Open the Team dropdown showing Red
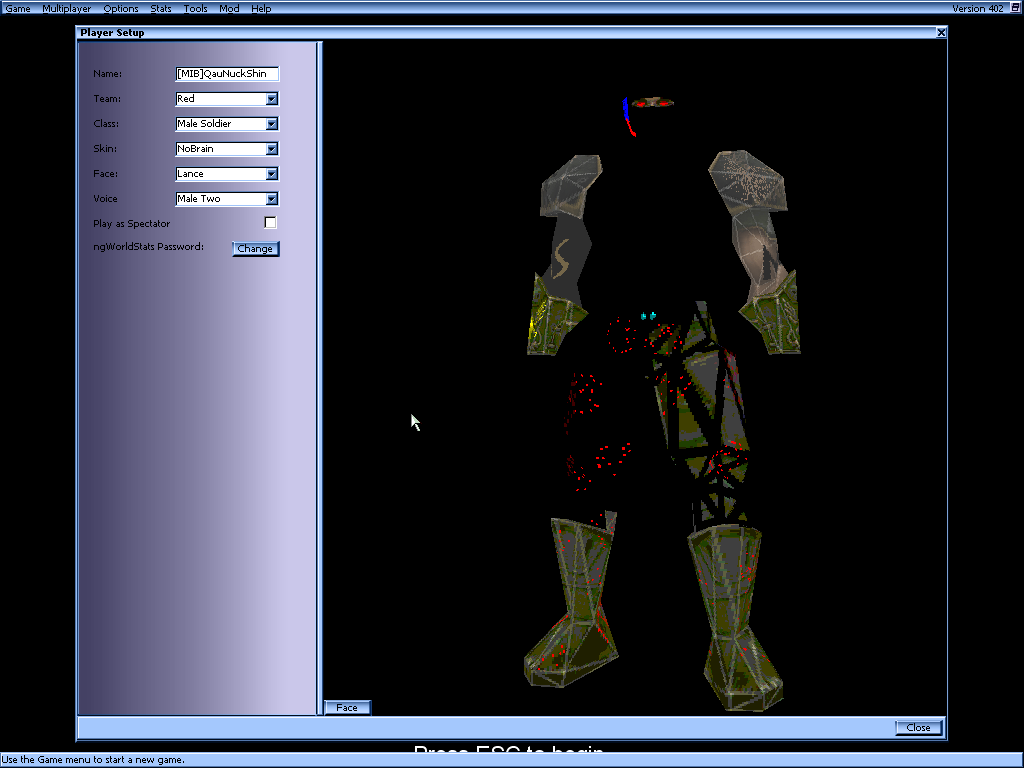This screenshot has width=1024, height=768. [272, 98]
